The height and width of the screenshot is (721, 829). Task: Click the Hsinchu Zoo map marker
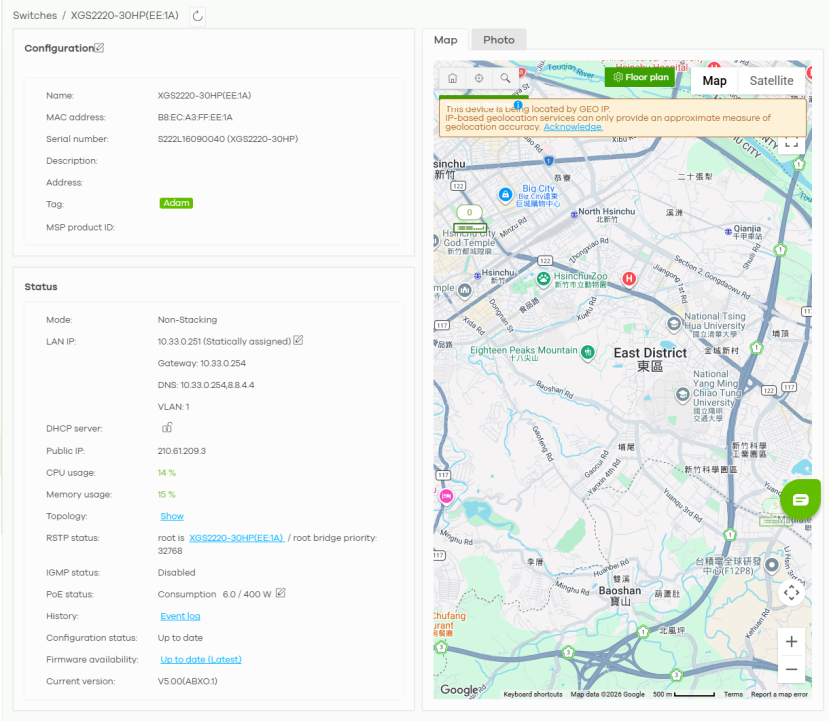point(544,279)
